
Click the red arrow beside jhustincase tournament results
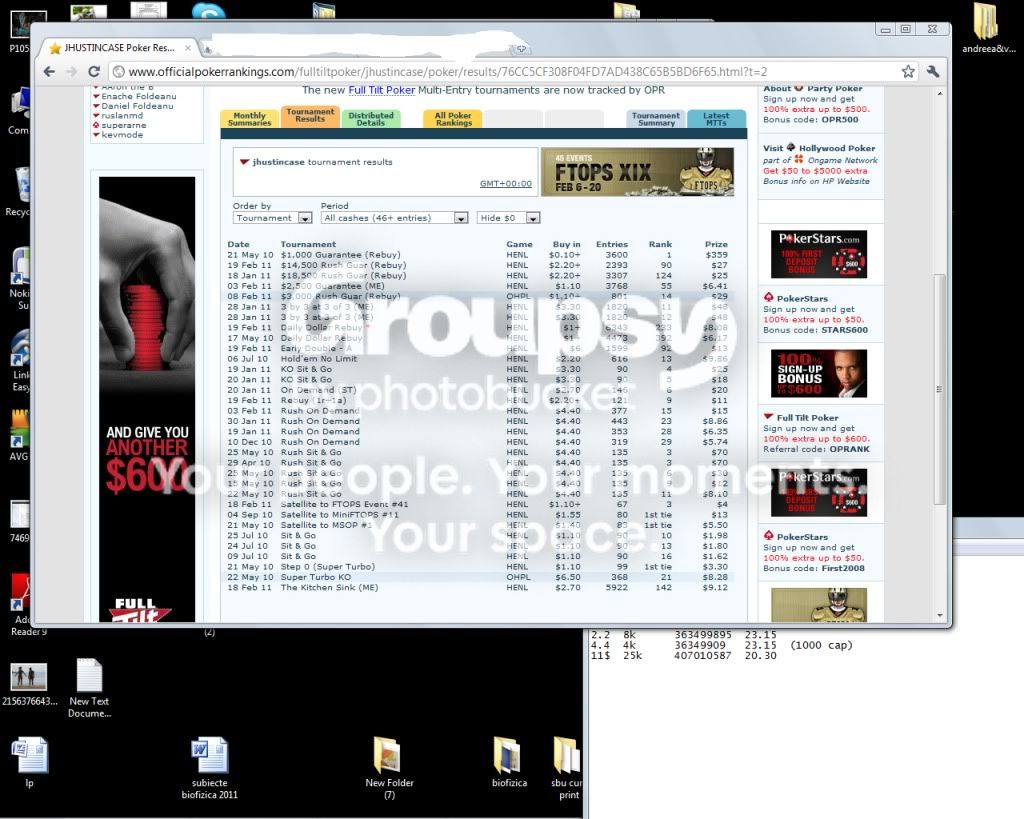[x=244, y=162]
